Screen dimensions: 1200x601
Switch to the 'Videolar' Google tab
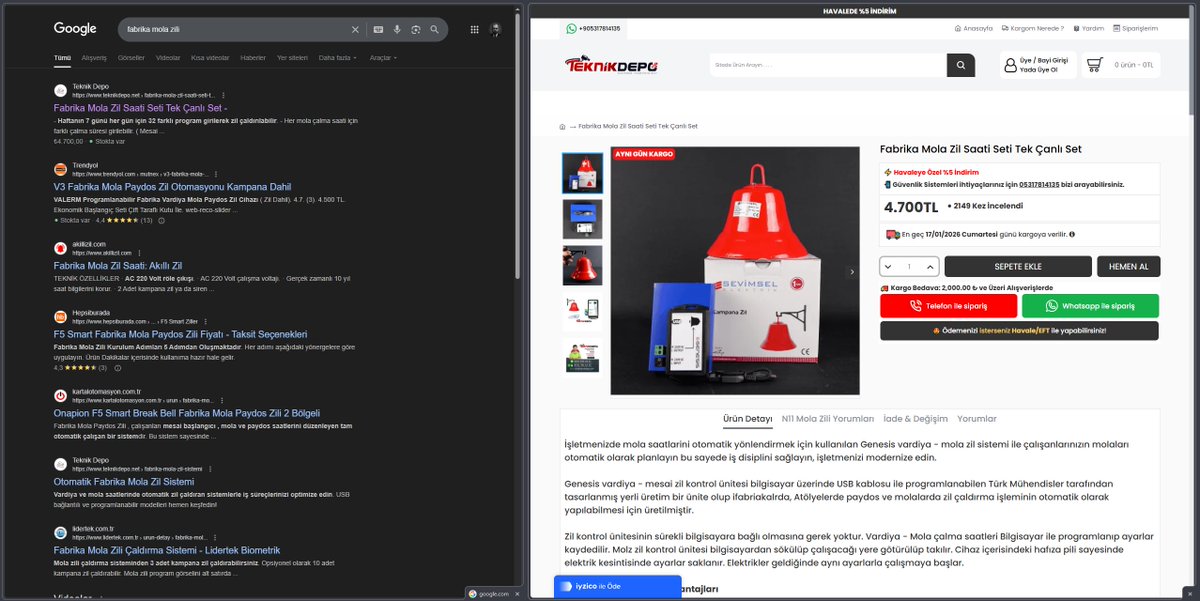pyautogui.click(x=168, y=58)
